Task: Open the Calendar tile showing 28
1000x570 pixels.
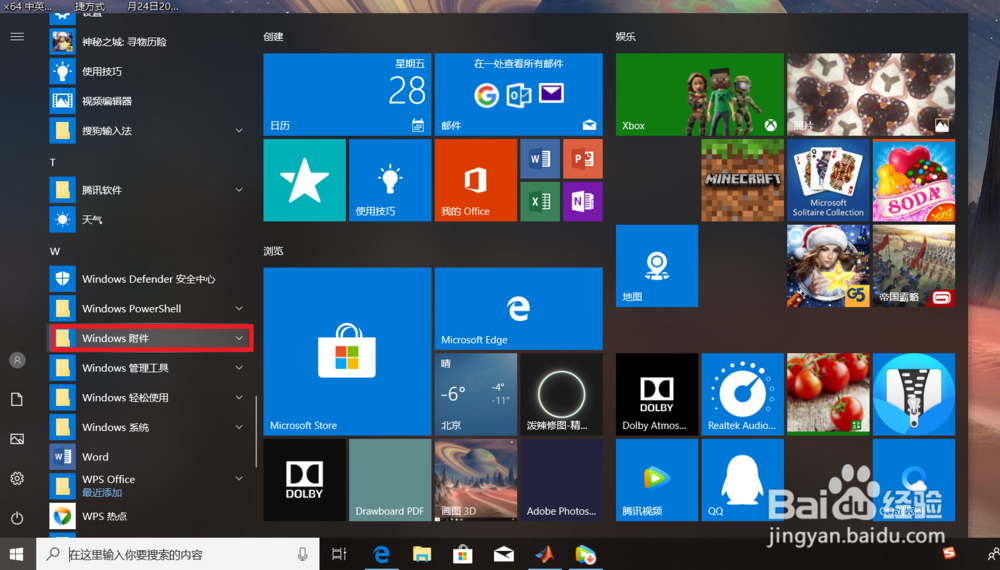Action: pyautogui.click(x=347, y=94)
